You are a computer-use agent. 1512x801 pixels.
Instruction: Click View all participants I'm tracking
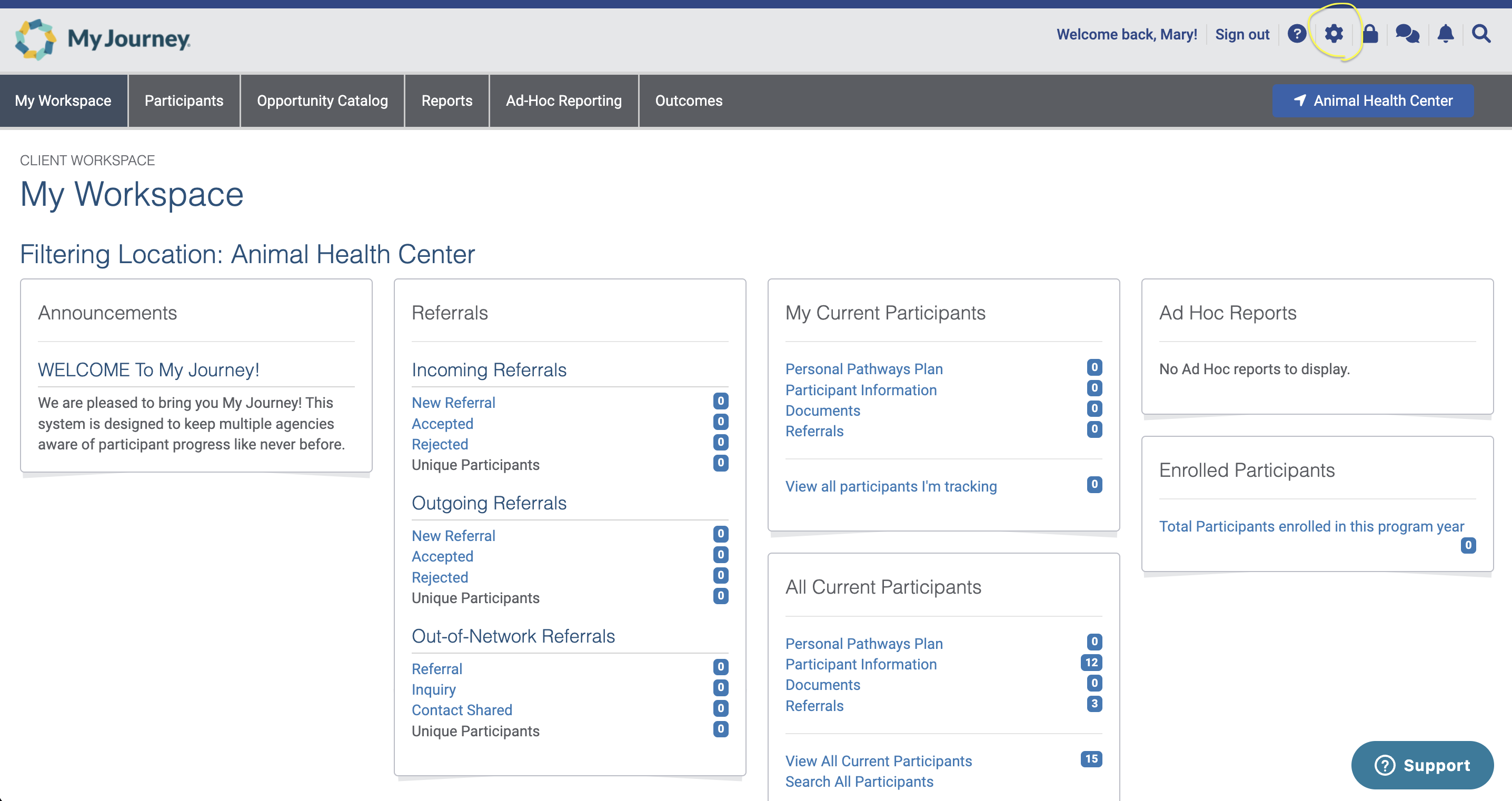(890, 486)
